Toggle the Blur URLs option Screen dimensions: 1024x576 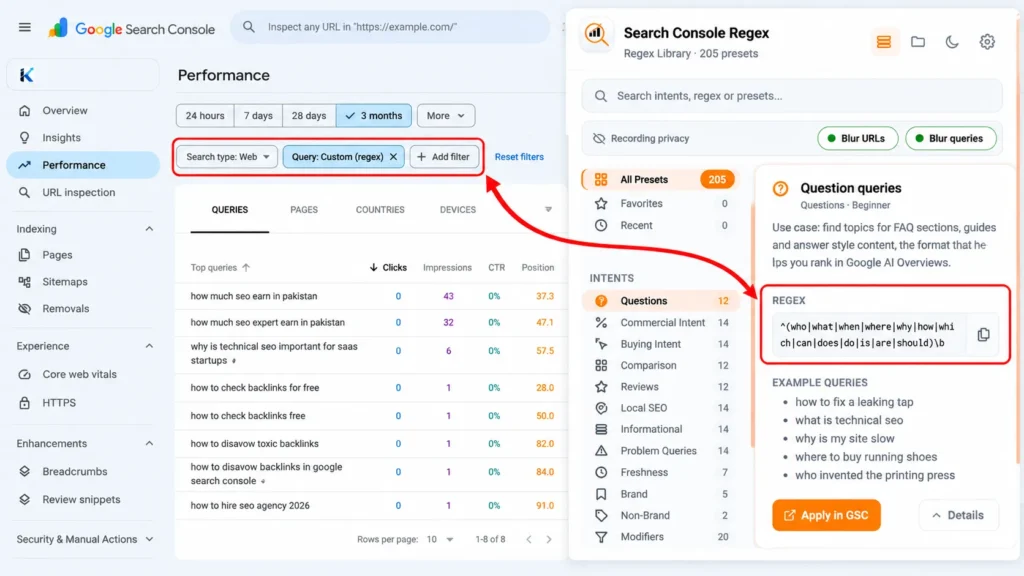coord(857,138)
